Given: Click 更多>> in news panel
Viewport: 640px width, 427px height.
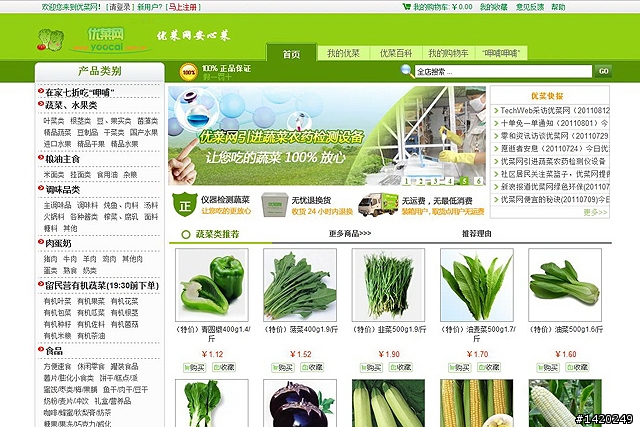Looking at the screenshot, I should point(596,212).
